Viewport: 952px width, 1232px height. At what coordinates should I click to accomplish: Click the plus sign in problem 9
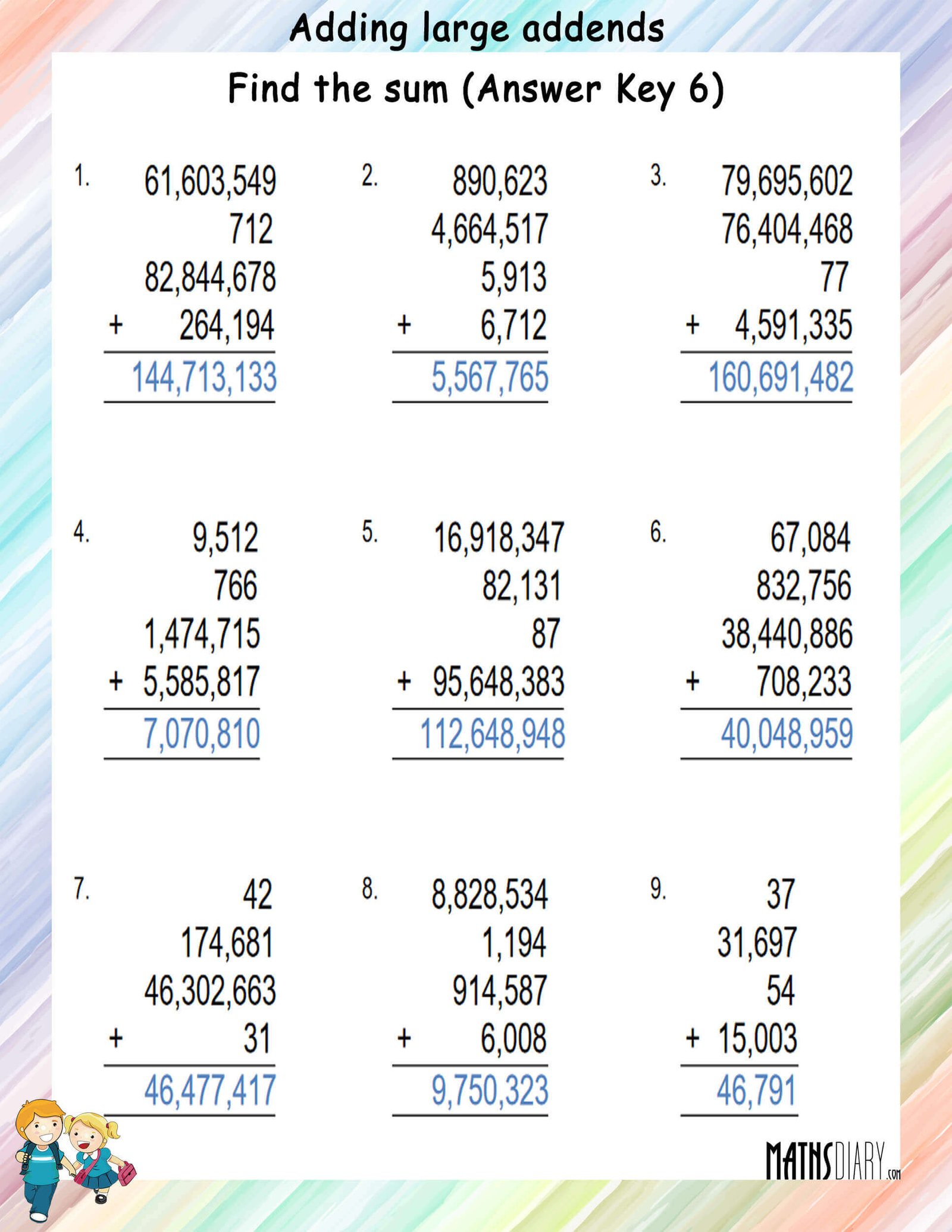click(x=692, y=1038)
